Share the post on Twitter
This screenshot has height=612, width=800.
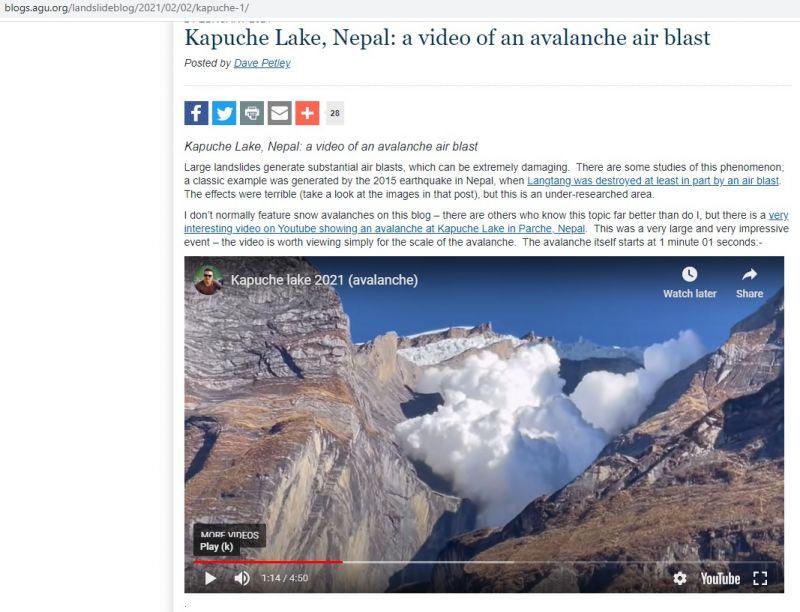pos(224,113)
